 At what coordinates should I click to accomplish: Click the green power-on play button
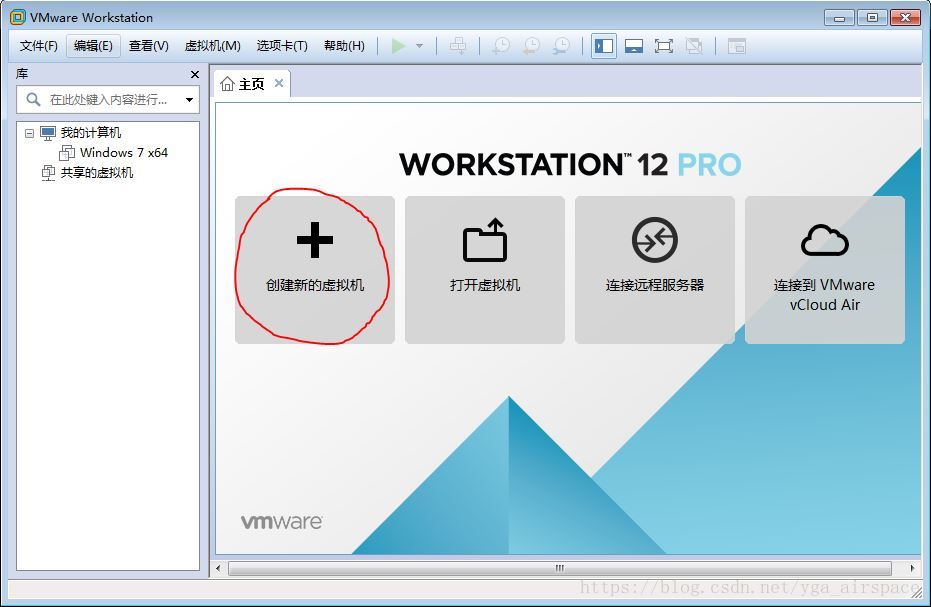(398, 46)
